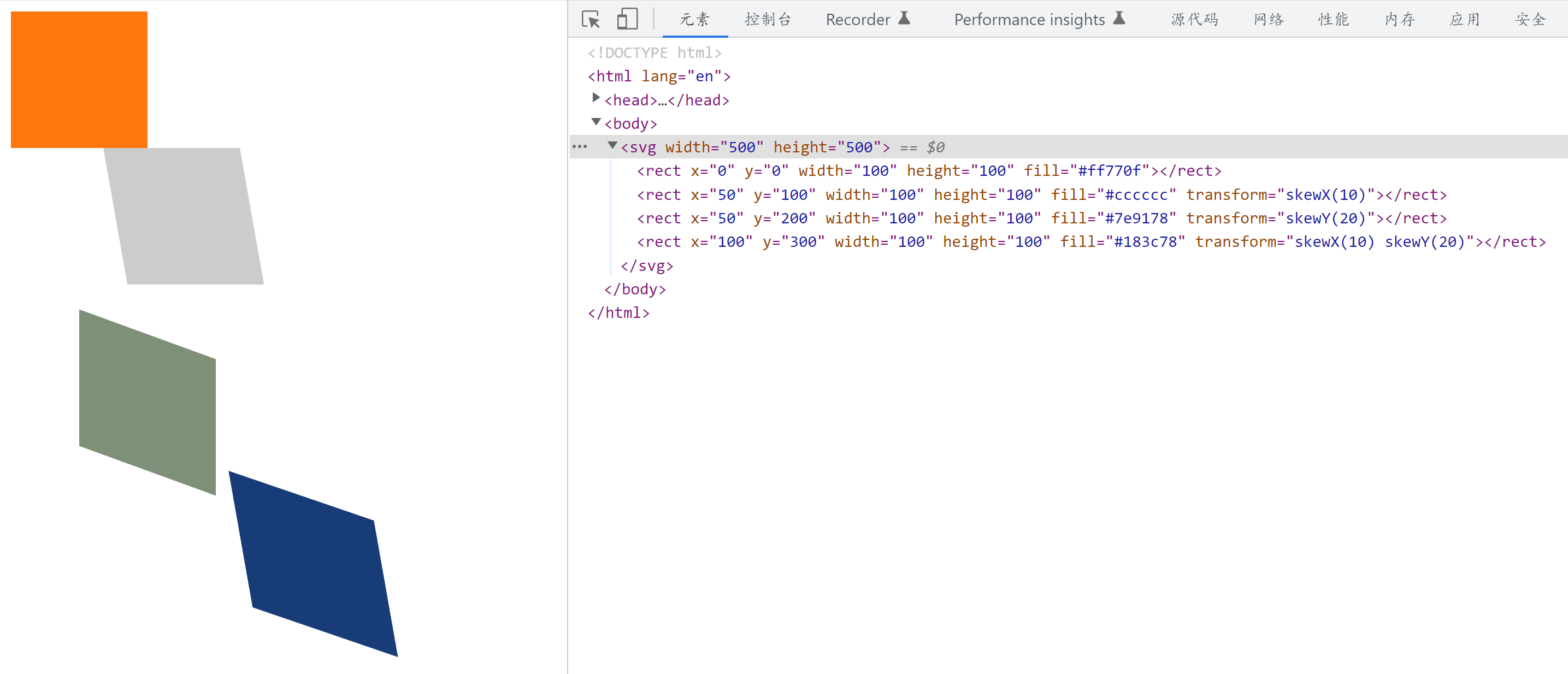1568x674 pixels.
Task: Open the 网络 tab
Action: pyautogui.click(x=1269, y=20)
